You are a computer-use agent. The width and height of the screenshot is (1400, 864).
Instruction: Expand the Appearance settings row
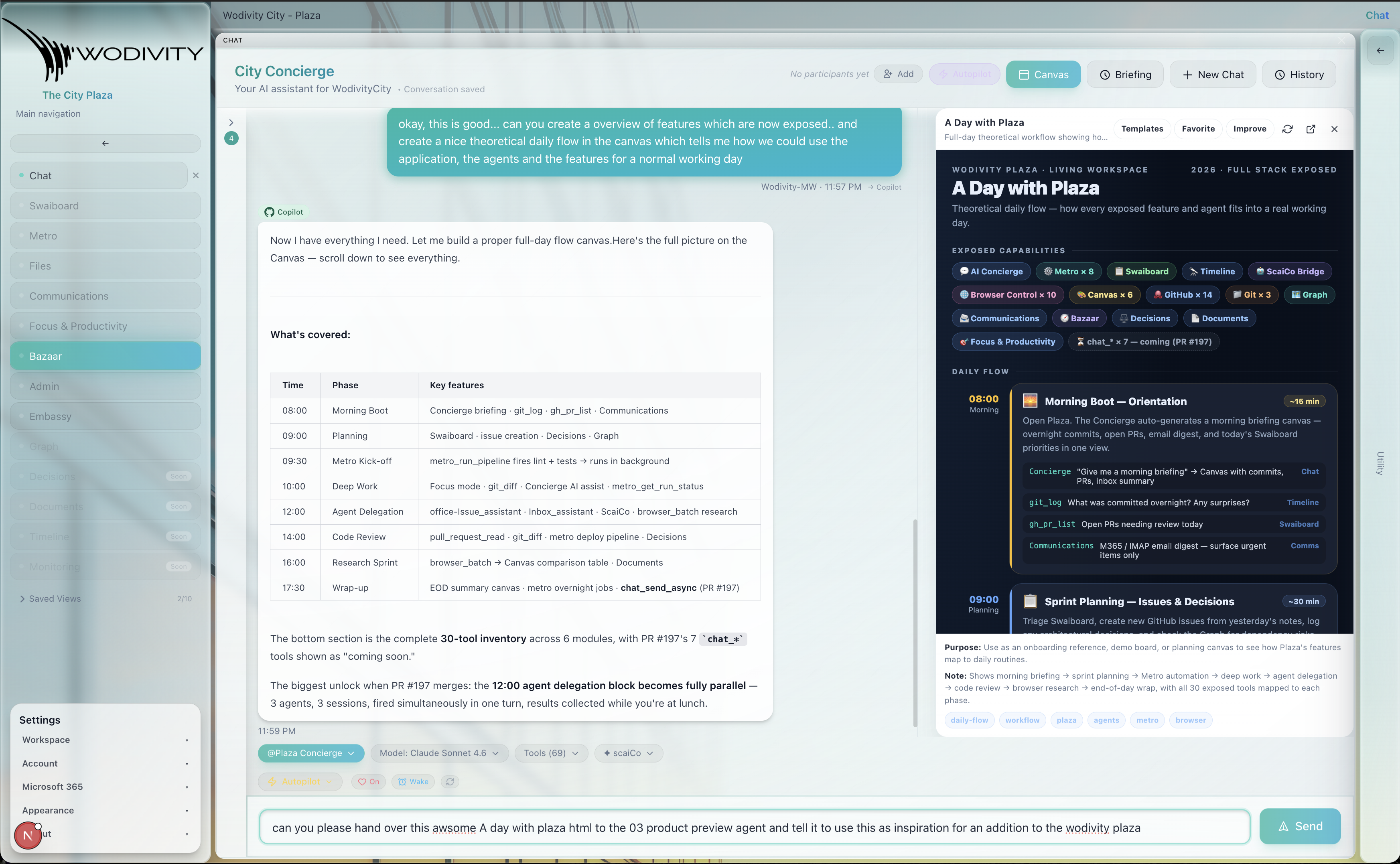tap(105, 810)
